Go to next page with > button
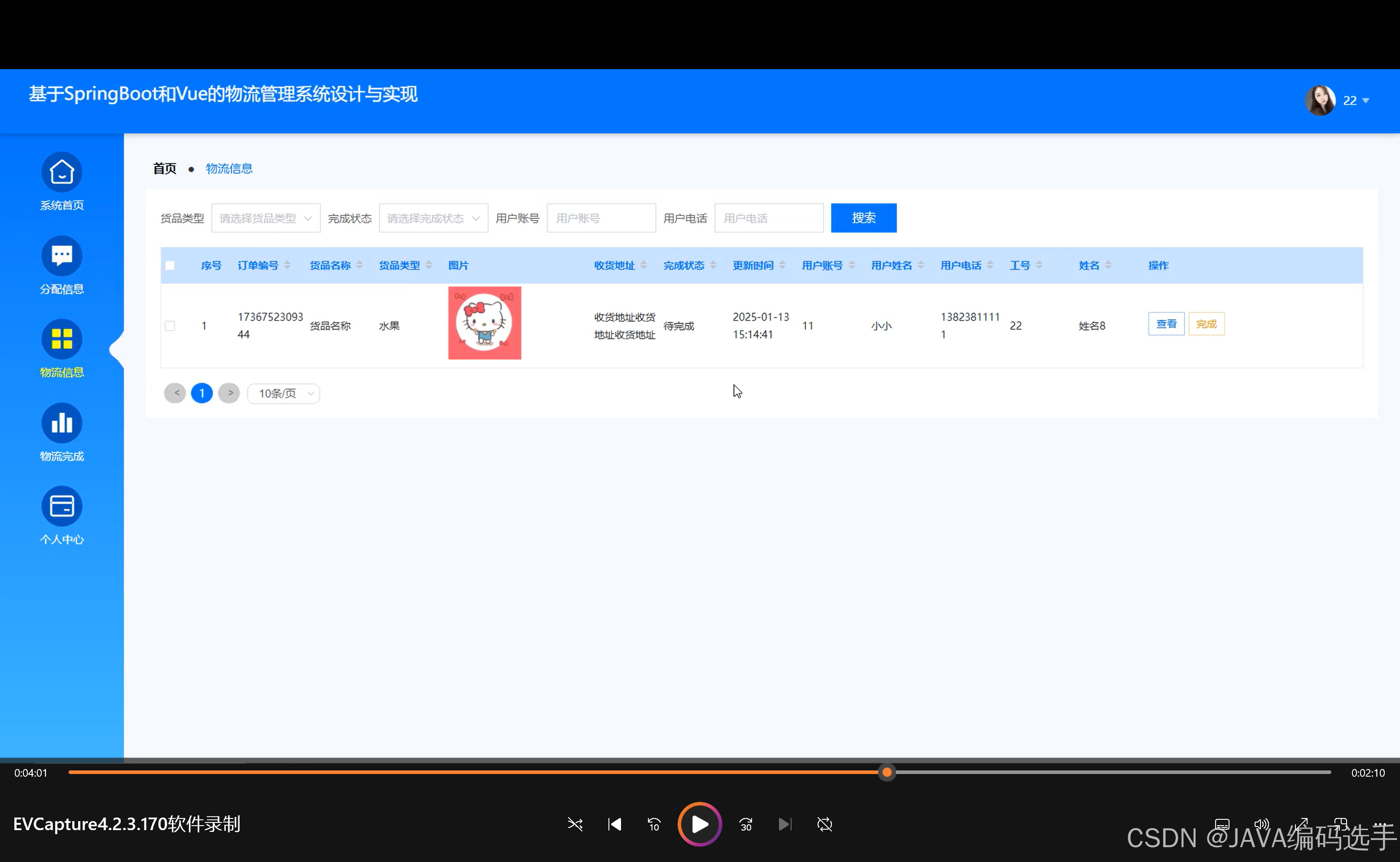Viewport: 1400px width, 862px height. pos(229,393)
